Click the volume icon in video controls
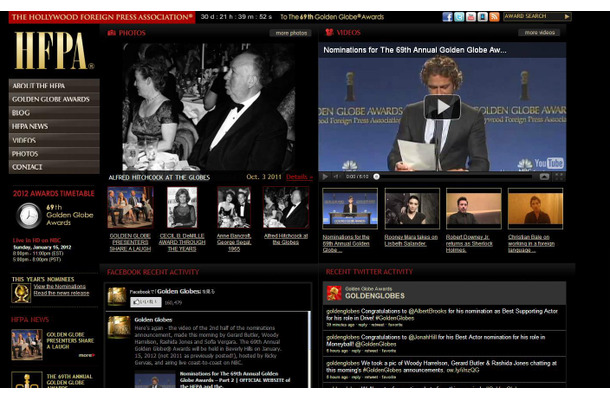This screenshot has height=400, width=610. (x=336, y=177)
